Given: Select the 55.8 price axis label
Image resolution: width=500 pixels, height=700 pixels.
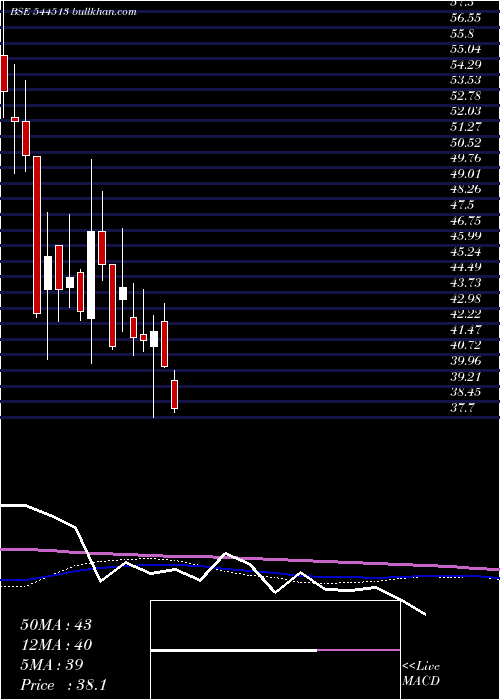Looking at the screenshot, I should pyautogui.click(x=464, y=33).
